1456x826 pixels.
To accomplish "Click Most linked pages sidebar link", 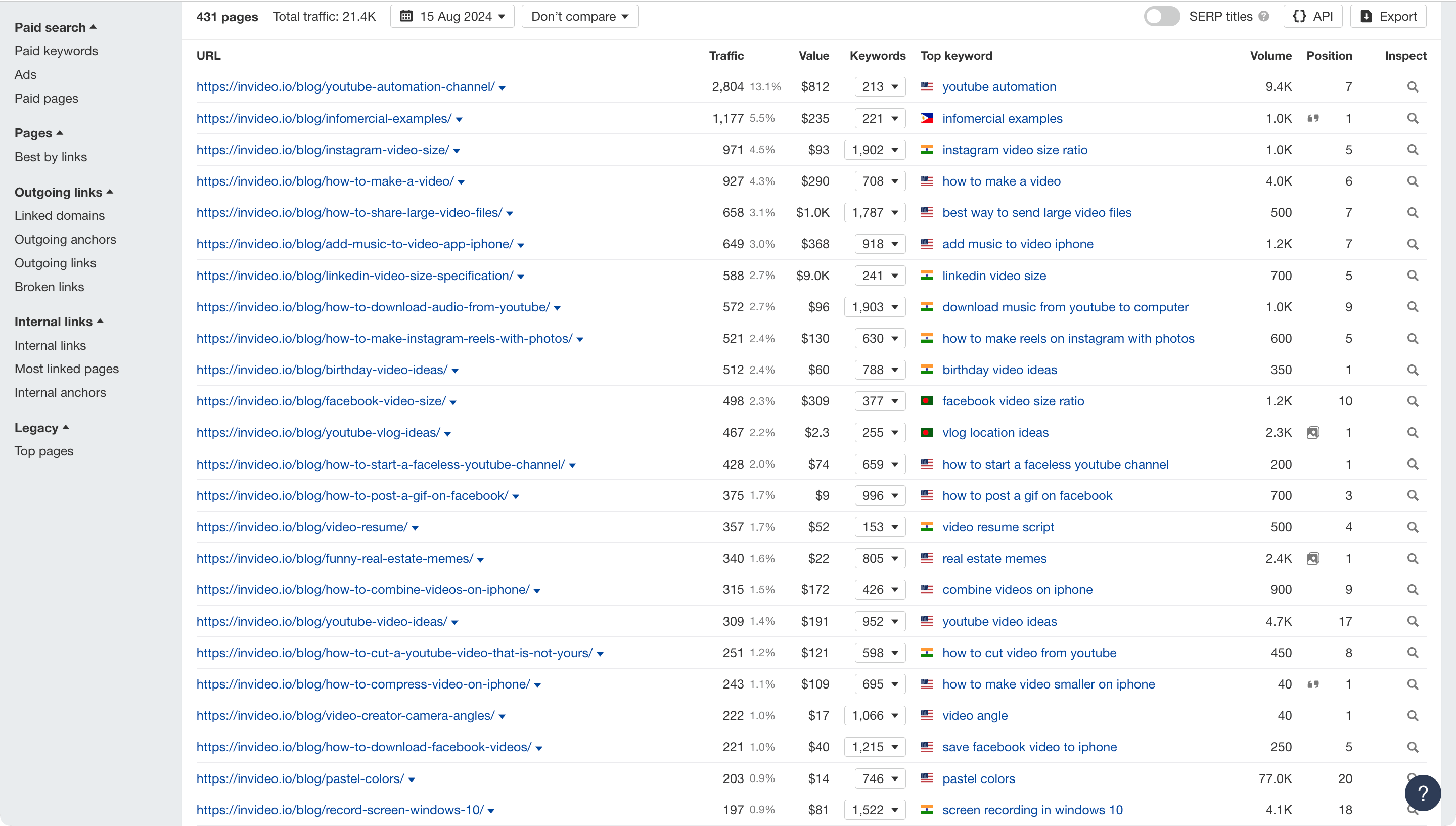I will (x=66, y=369).
